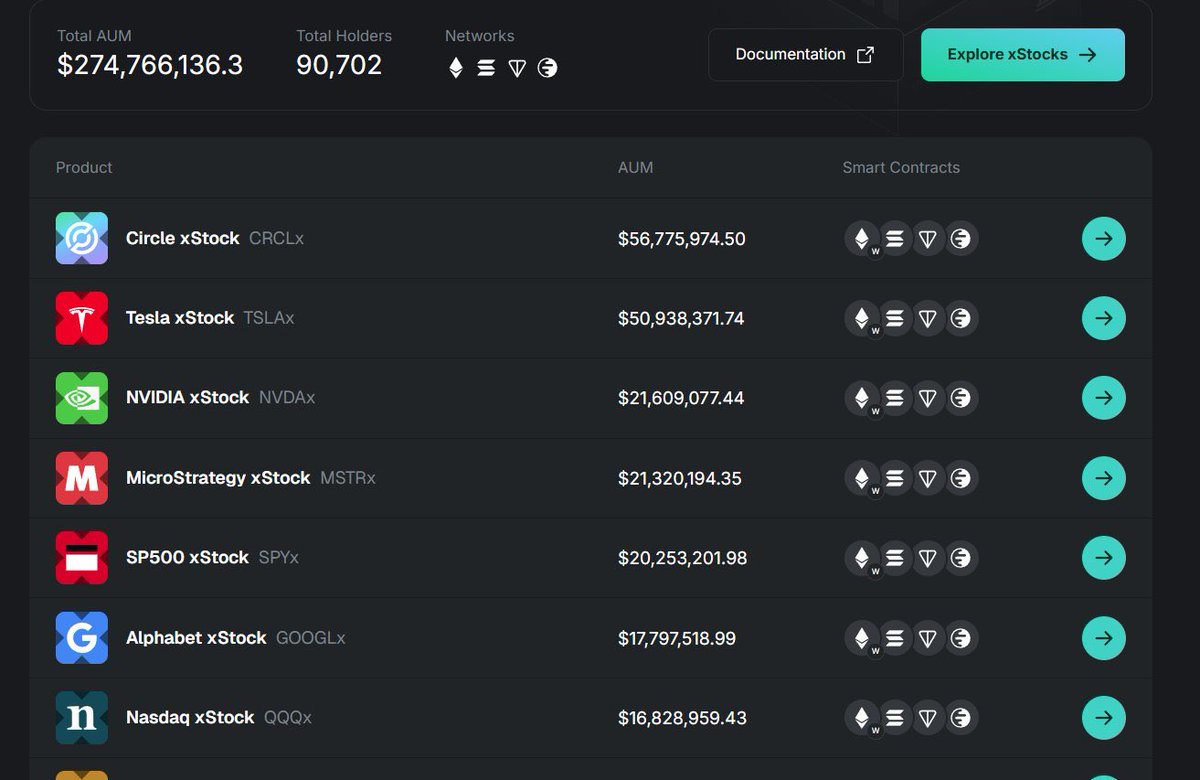Click the $21,609,077.44 AUM value
Screen dimensions: 1200x780
pos(681,398)
